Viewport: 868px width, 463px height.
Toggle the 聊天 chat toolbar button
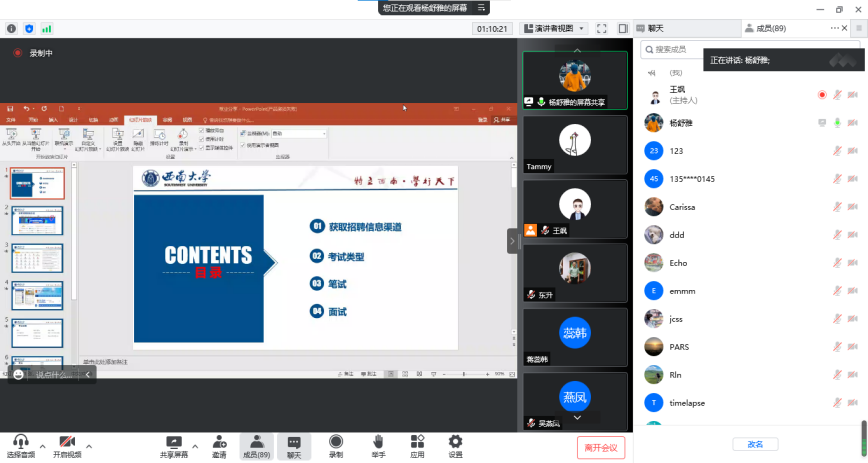(294, 443)
